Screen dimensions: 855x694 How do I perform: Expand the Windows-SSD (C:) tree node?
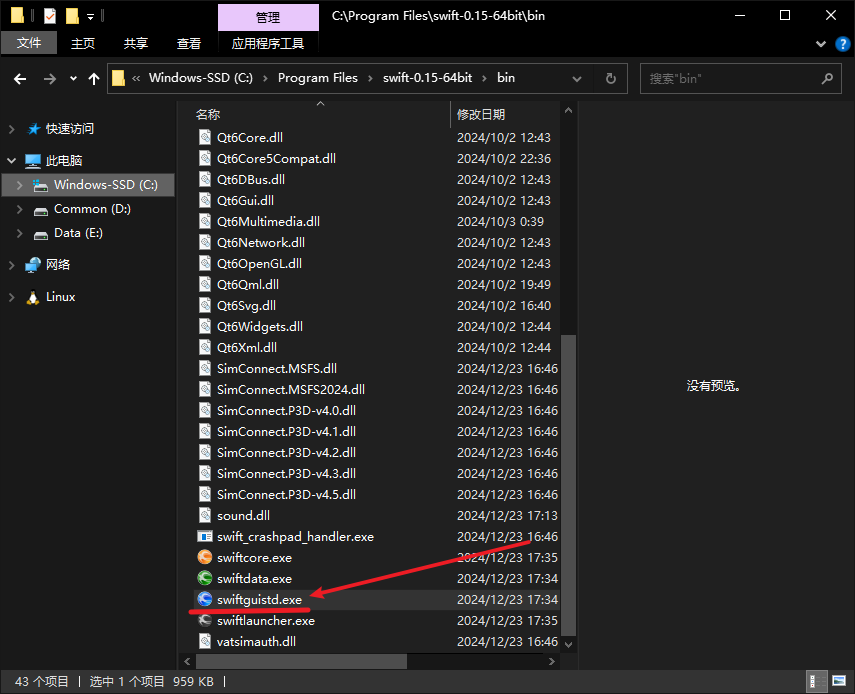tap(20, 185)
